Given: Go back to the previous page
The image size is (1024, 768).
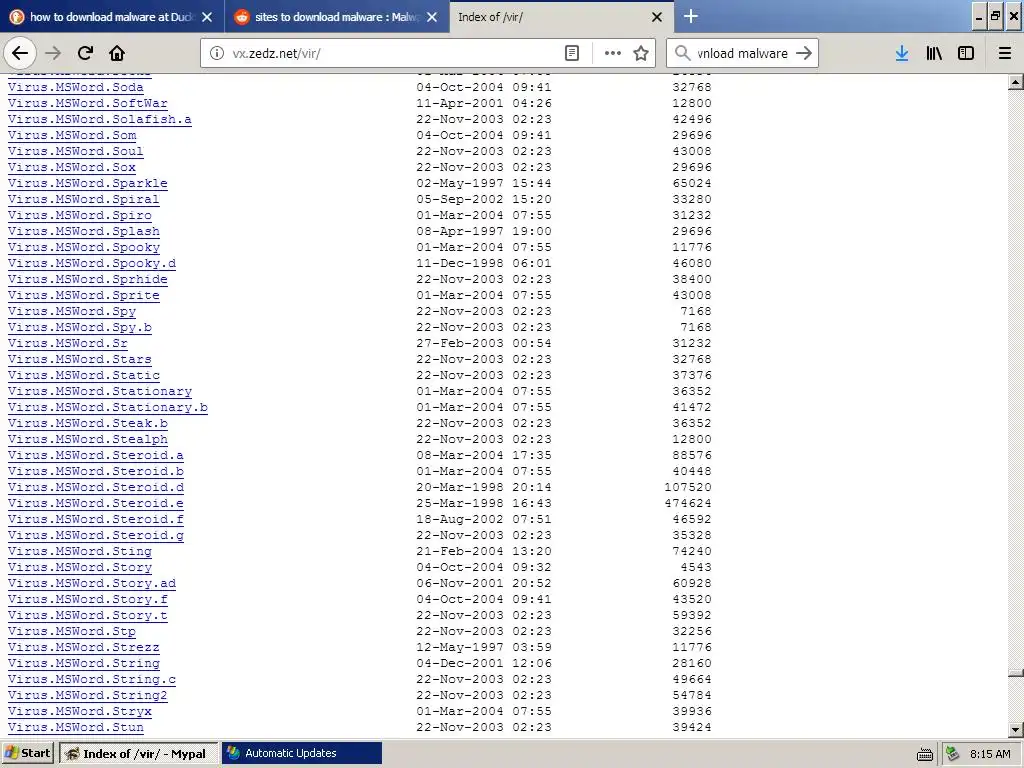Looking at the screenshot, I should [20, 53].
